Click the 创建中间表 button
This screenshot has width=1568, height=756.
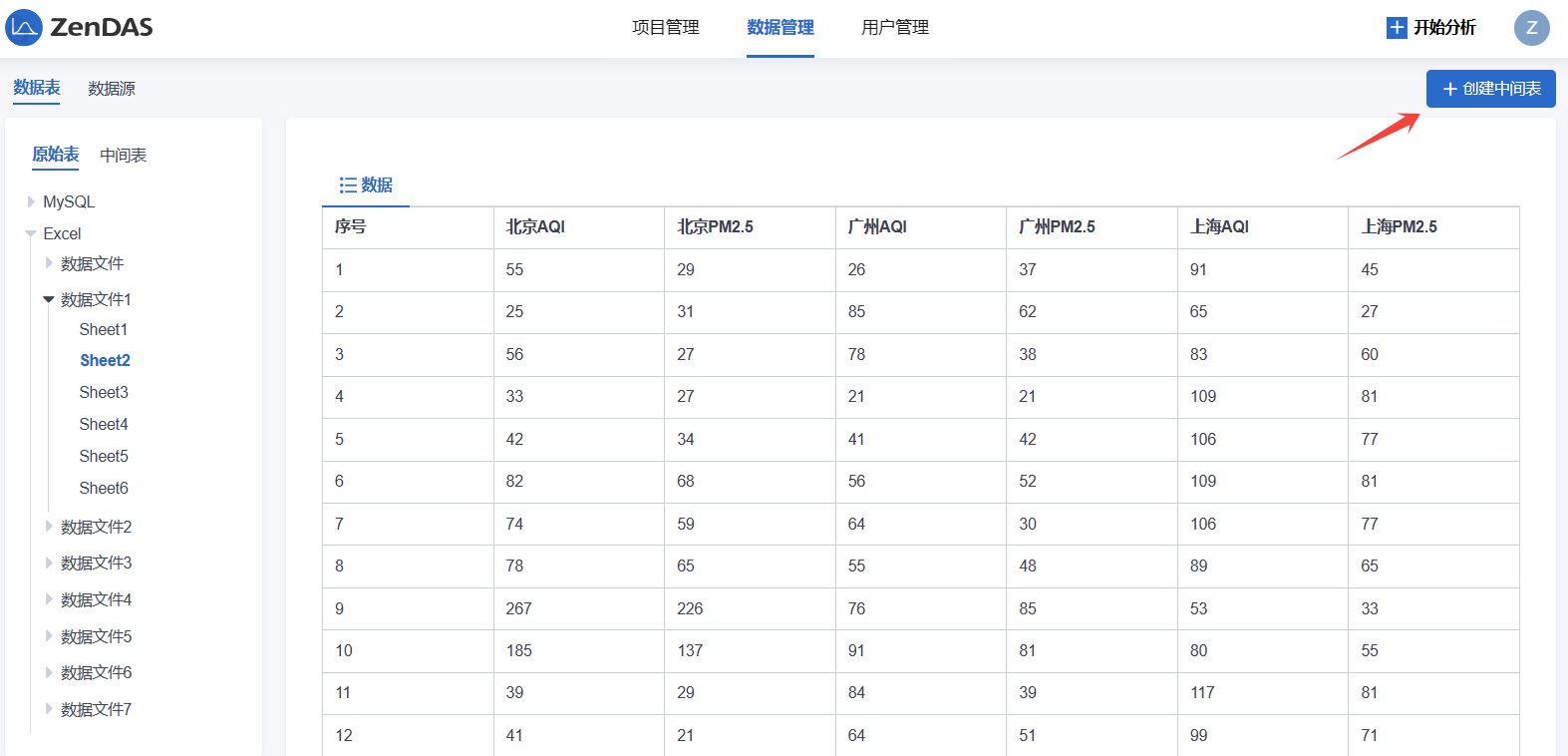tap(1490, 89)
